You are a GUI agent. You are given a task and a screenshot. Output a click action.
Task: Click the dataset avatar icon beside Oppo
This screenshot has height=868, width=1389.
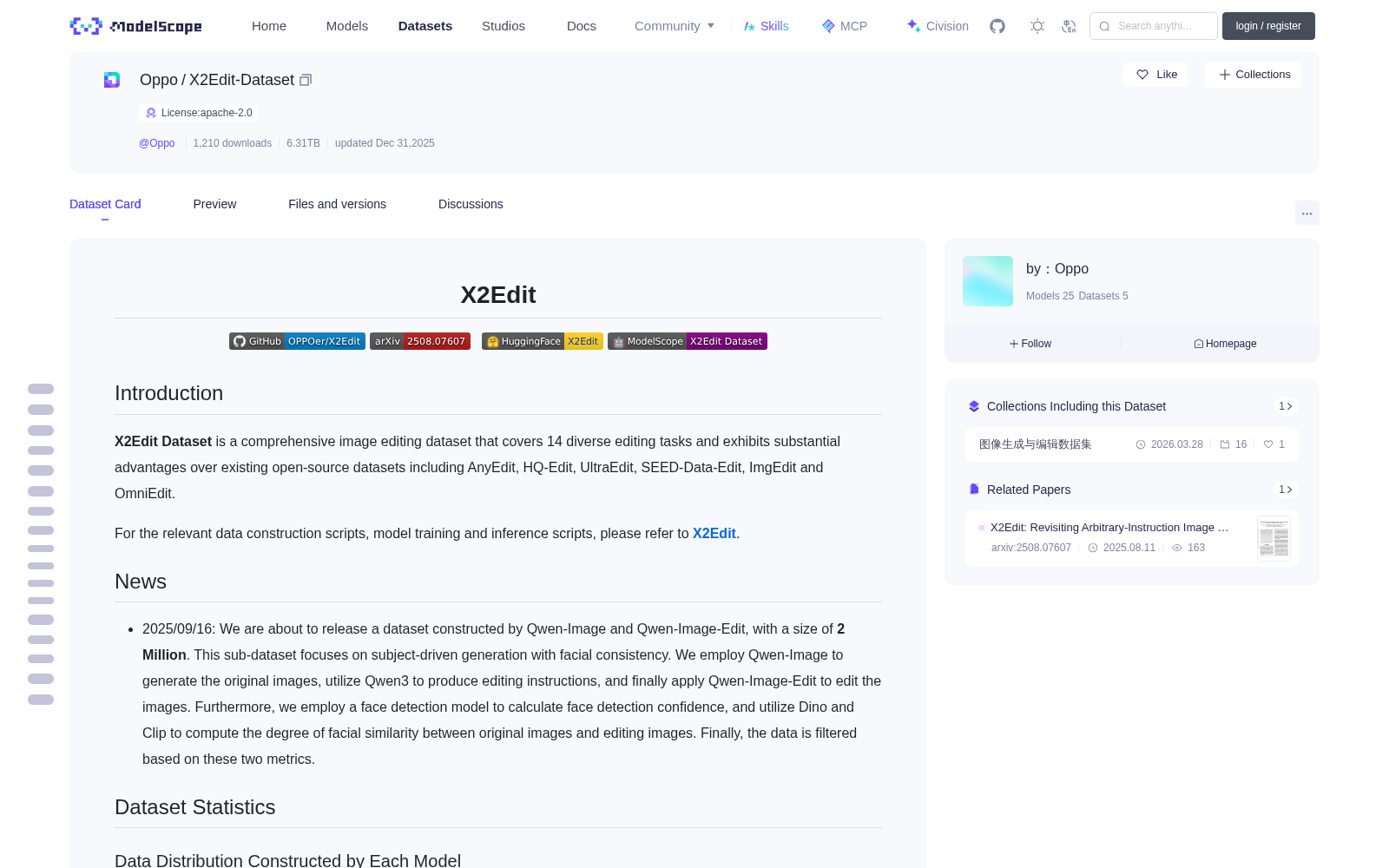(x=112, y=80)
